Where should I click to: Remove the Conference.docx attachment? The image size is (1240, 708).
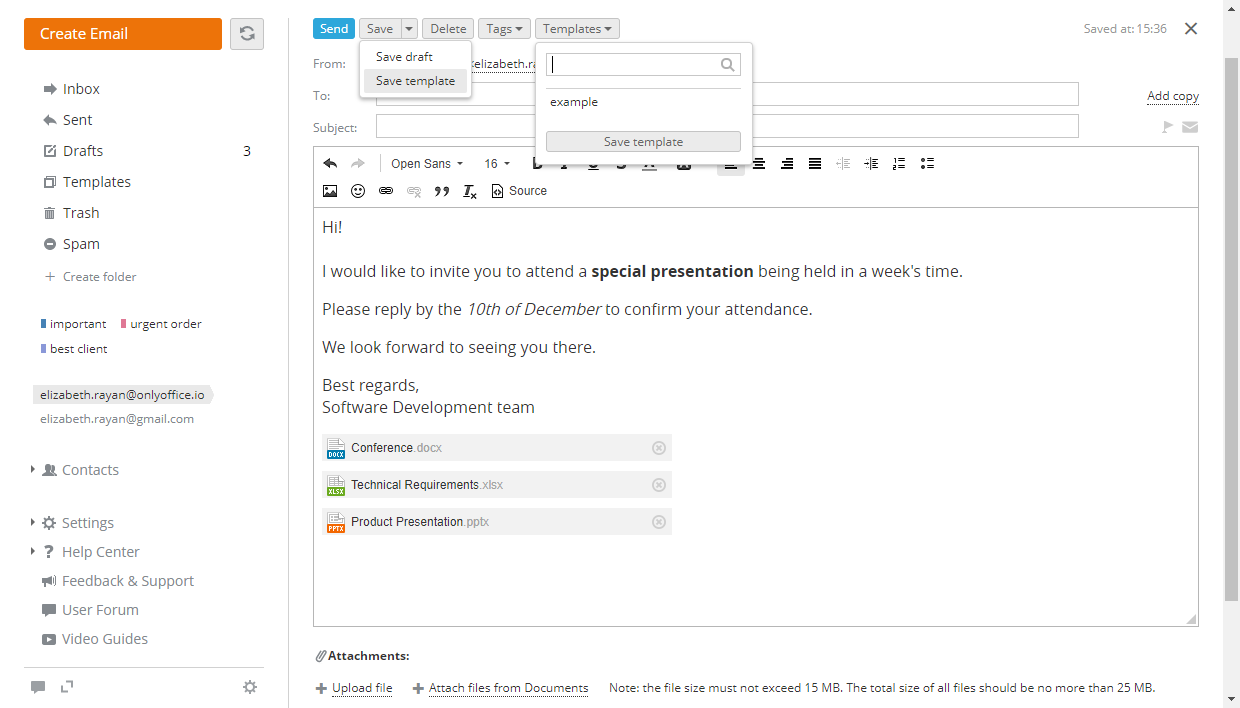tap(658, 448)
